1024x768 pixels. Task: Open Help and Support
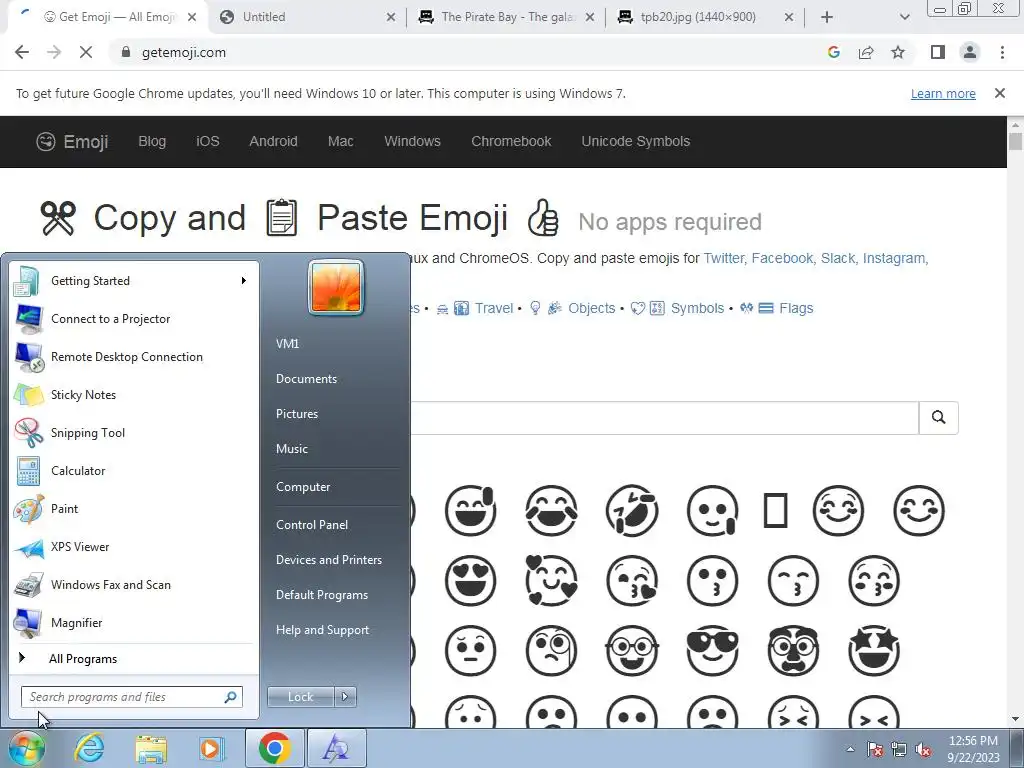click(322, 630)
